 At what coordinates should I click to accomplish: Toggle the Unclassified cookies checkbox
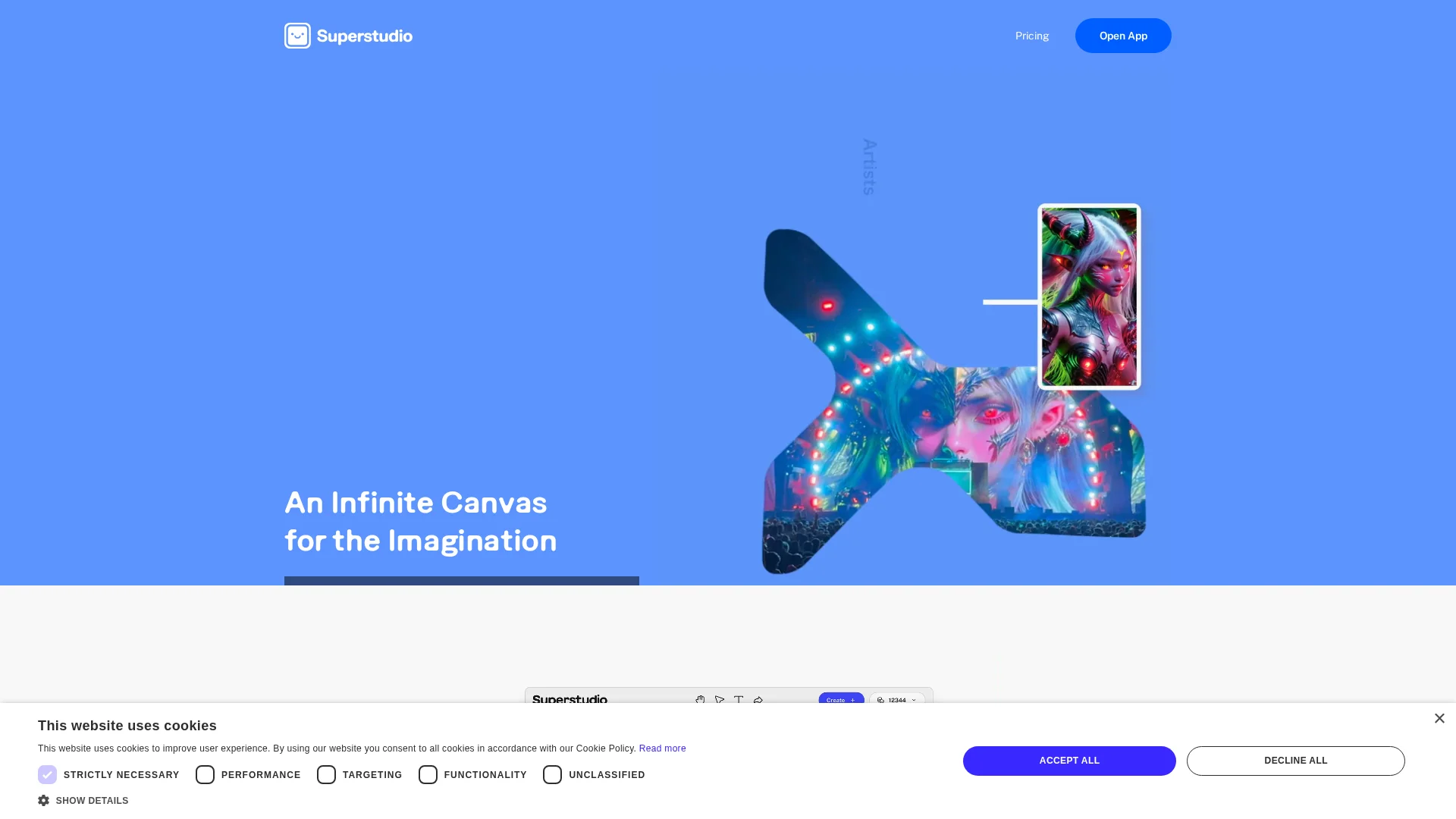pyautogui.click(x=552, y=774)
